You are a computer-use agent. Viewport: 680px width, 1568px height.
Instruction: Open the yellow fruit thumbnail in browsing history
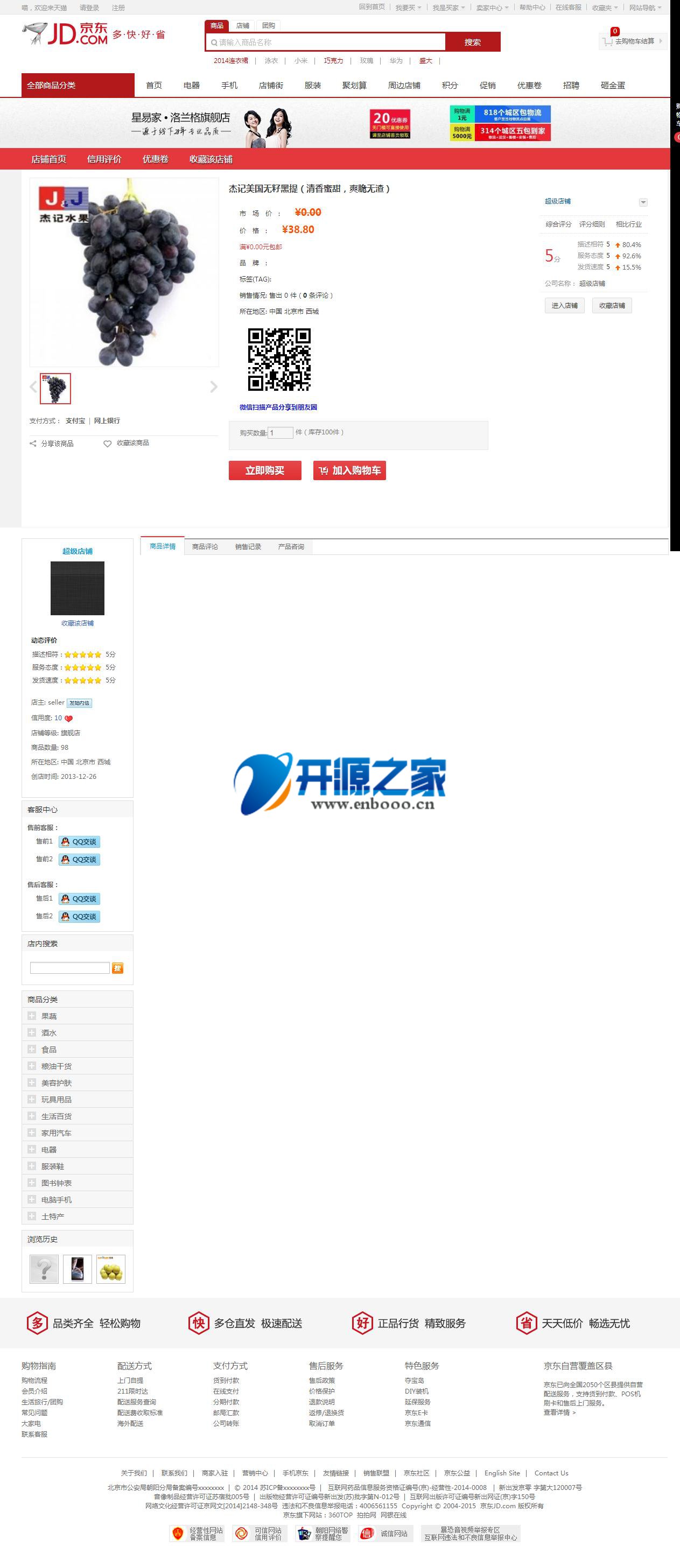pos(111,1269)
